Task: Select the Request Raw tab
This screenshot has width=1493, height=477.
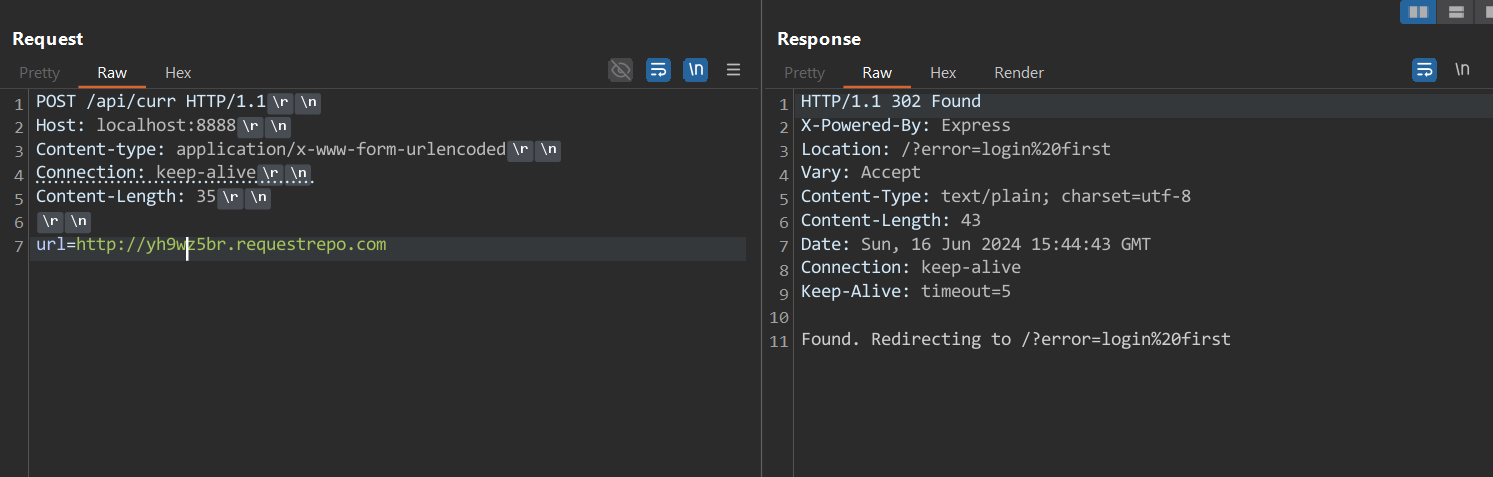Action: click(112, 73)
